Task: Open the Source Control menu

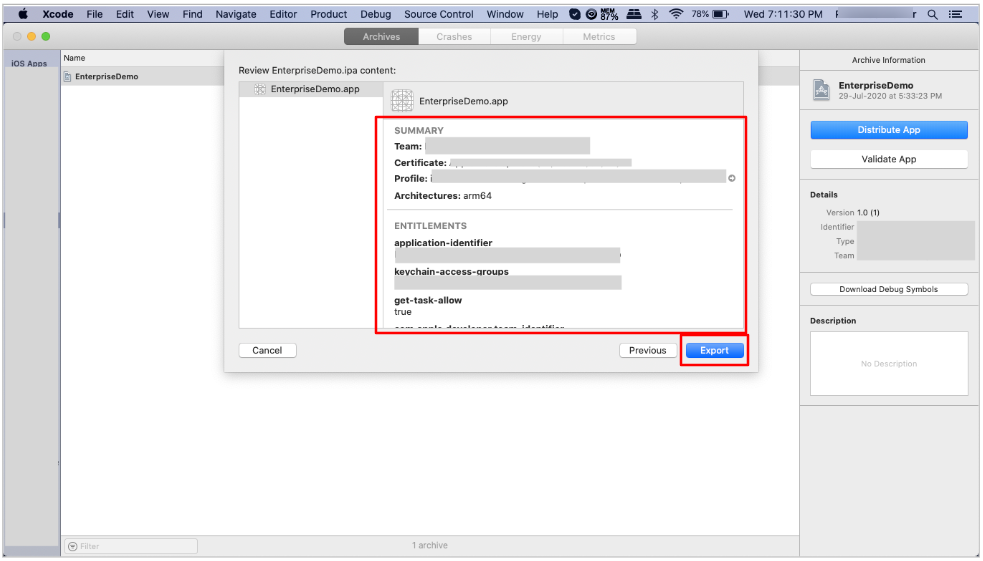Action: coord(439,14)
